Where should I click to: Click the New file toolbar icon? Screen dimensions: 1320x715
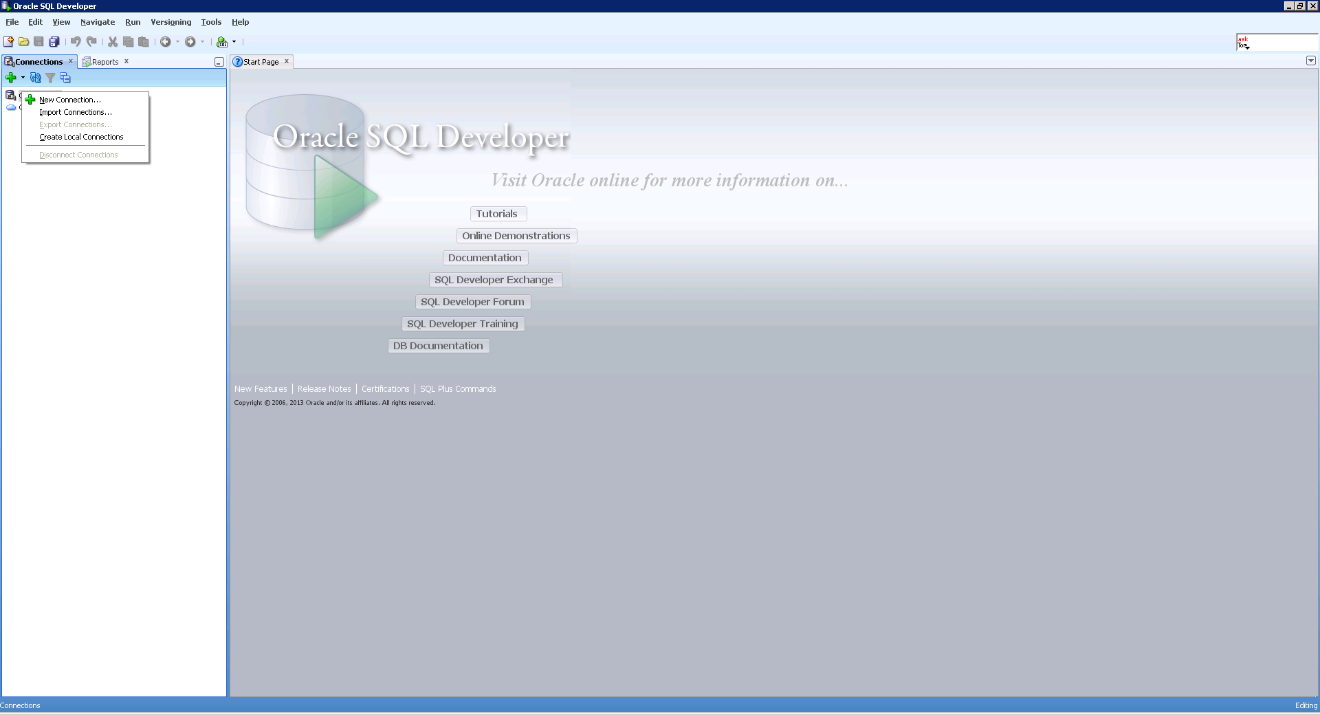click(8, 42)
